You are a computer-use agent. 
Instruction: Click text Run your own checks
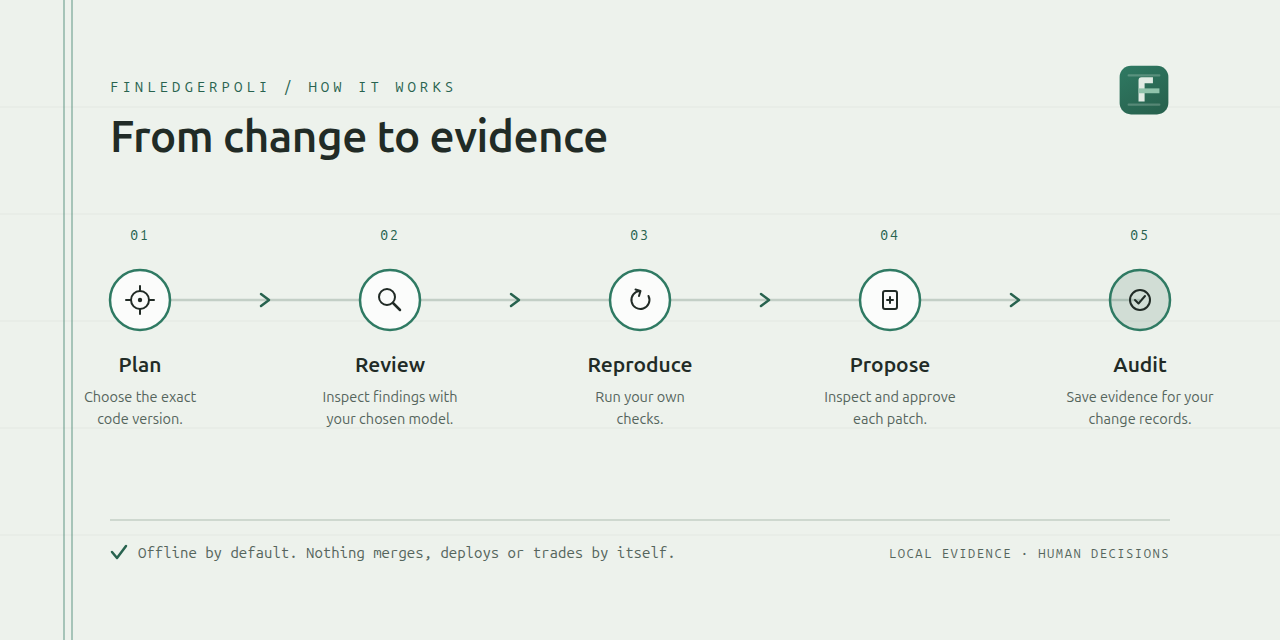640,408
